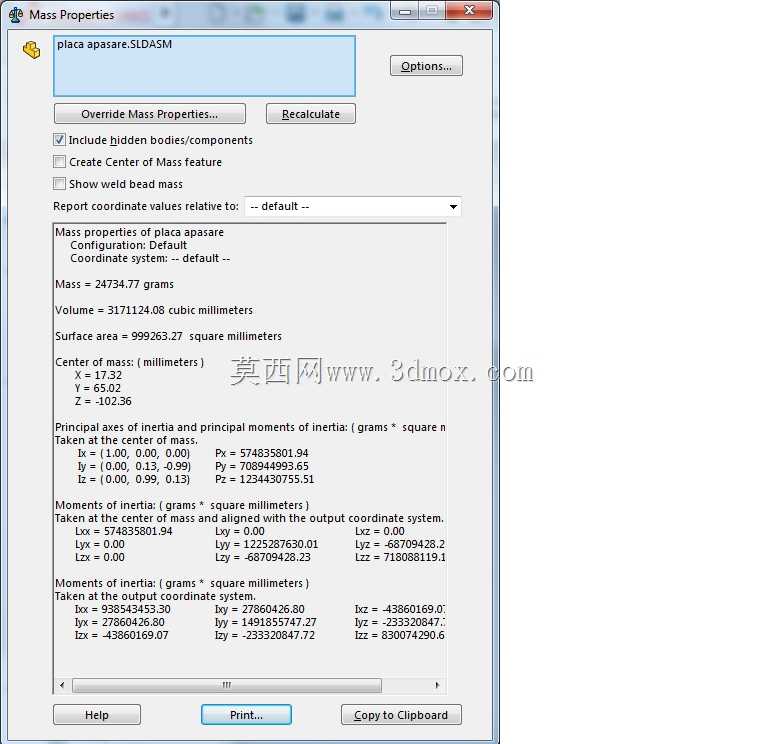764x744 pixels.
Task: Open the coordinate system dropdown
Action: click(453, 207)
